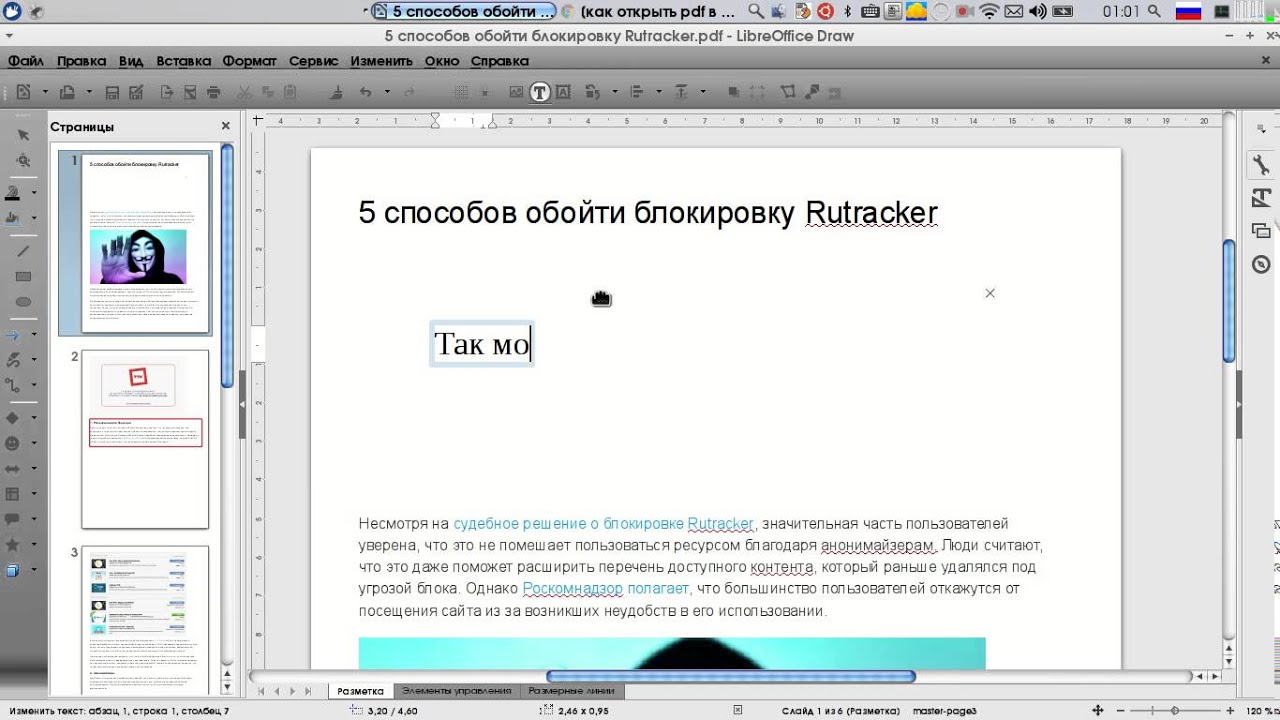Toggle the display grid icon
The image size is (1280, 720).
461,92
